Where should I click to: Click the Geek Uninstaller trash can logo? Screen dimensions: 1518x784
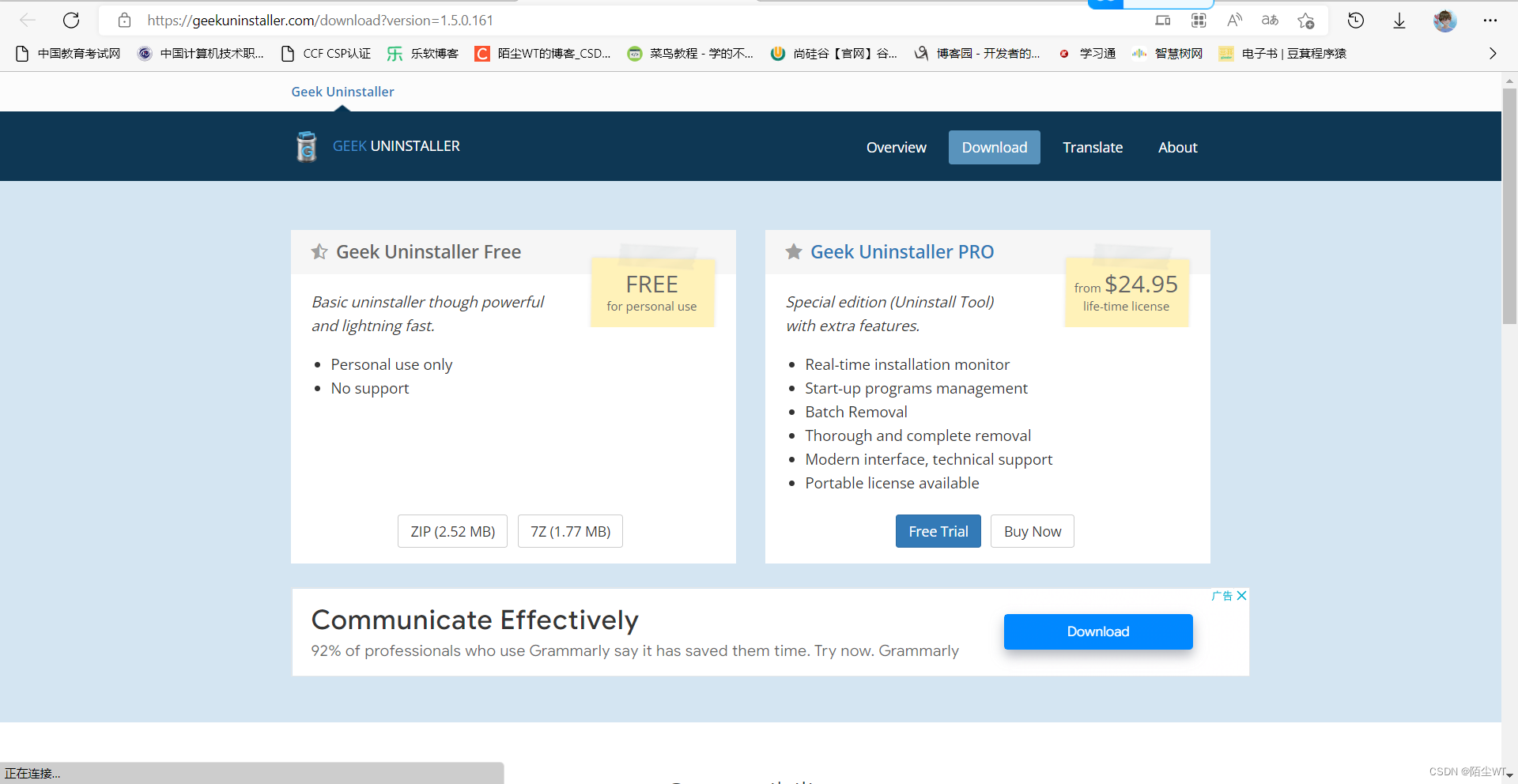[x=306, y=146]
